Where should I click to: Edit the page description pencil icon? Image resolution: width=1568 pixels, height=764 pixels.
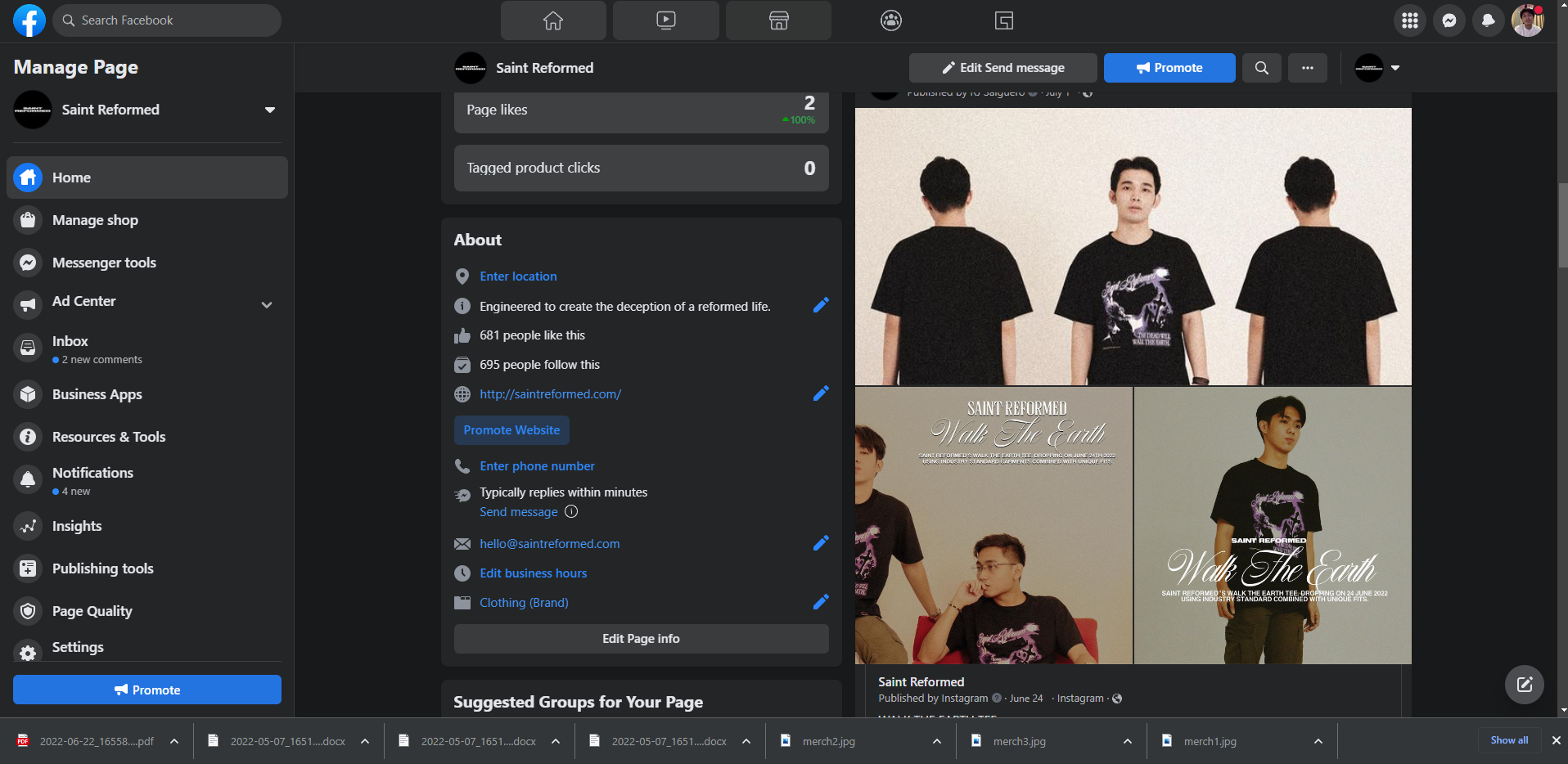[x=821, y=305]
